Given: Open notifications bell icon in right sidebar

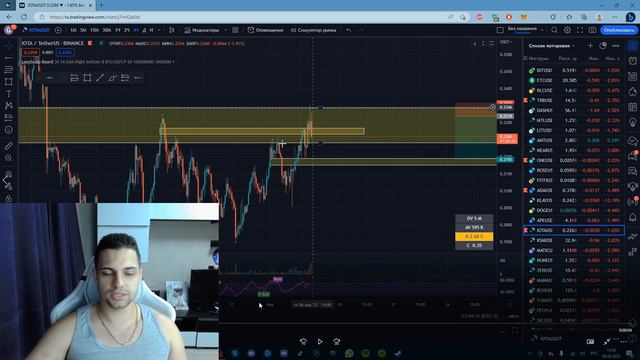Looking at the screenshot, I should click(632, 217).
